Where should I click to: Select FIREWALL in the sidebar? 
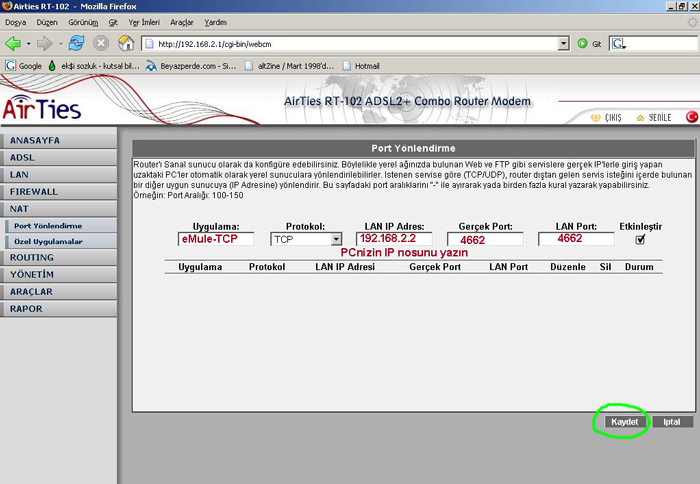click(x=58, y=192)
